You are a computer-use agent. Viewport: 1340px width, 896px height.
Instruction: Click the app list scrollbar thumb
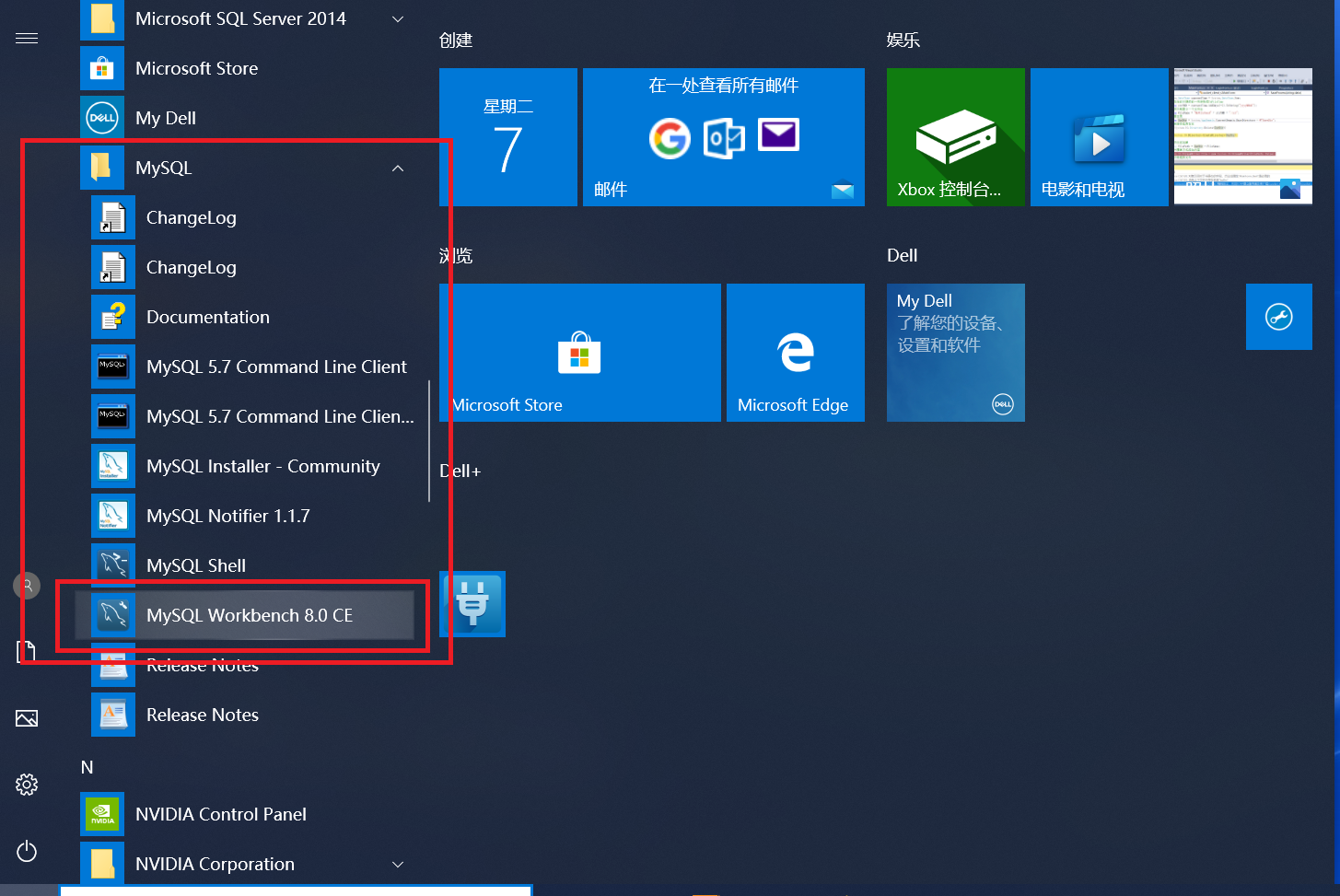(429, 441)
